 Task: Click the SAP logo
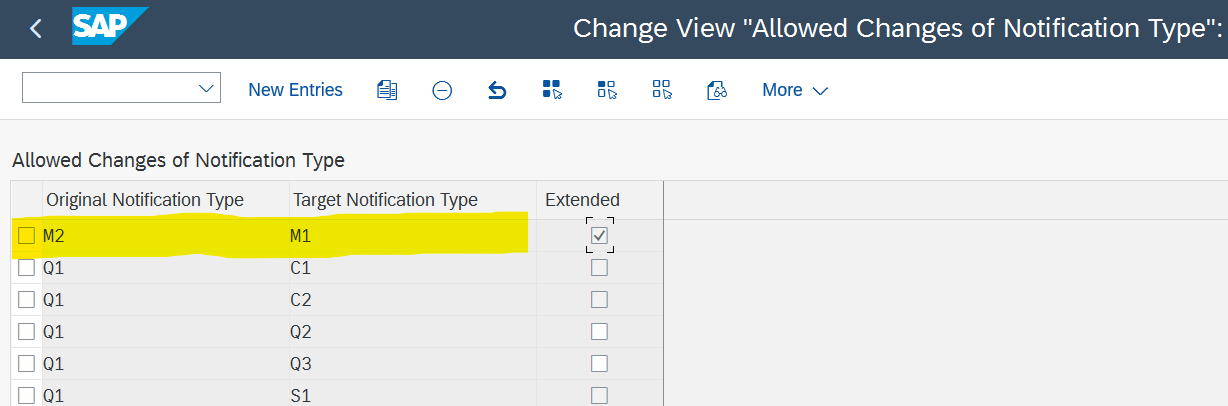[x=108, y=27]
